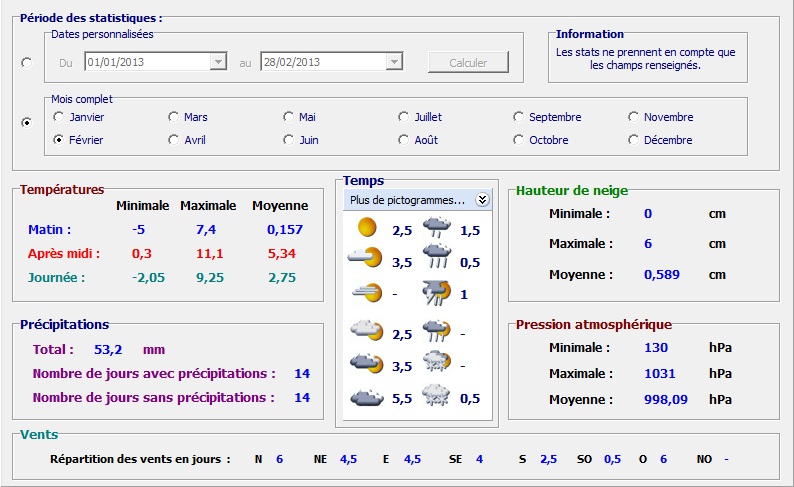Choose the Janvier month option

click(x=59, y=117)
